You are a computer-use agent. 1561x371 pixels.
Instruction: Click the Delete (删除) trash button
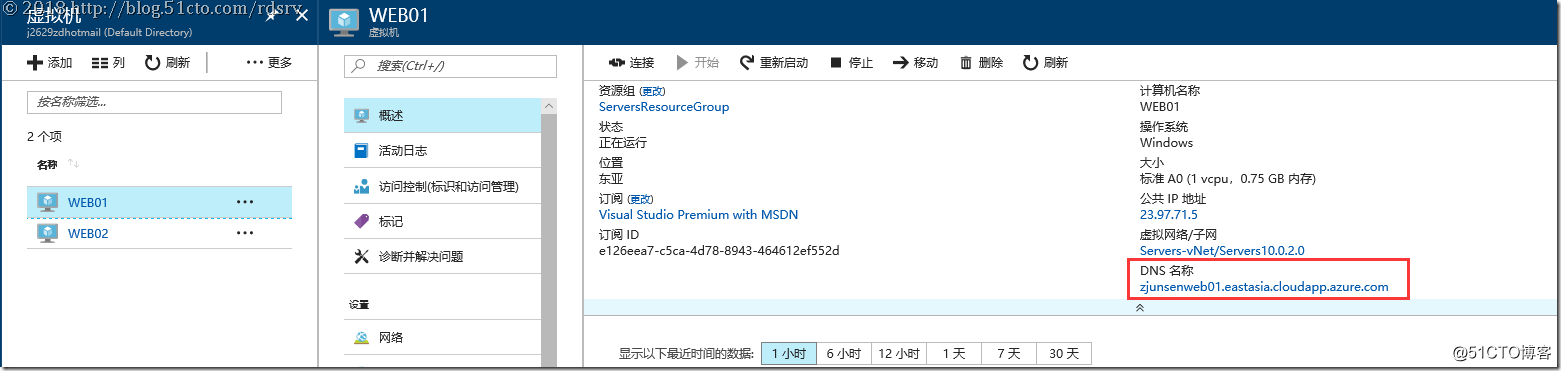point(981,62)
